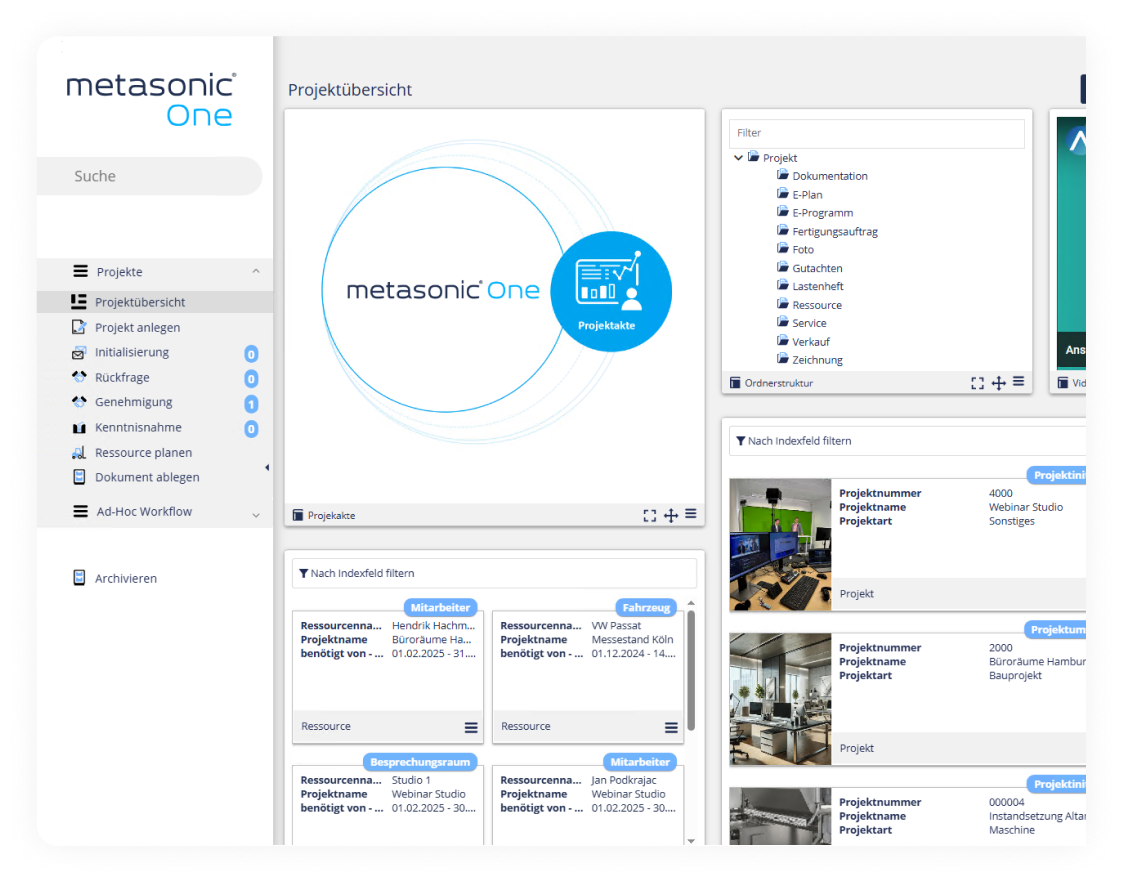
Task: Click the Mitarbeiter tag on Hendrik card
Action: tap(440, 607)
